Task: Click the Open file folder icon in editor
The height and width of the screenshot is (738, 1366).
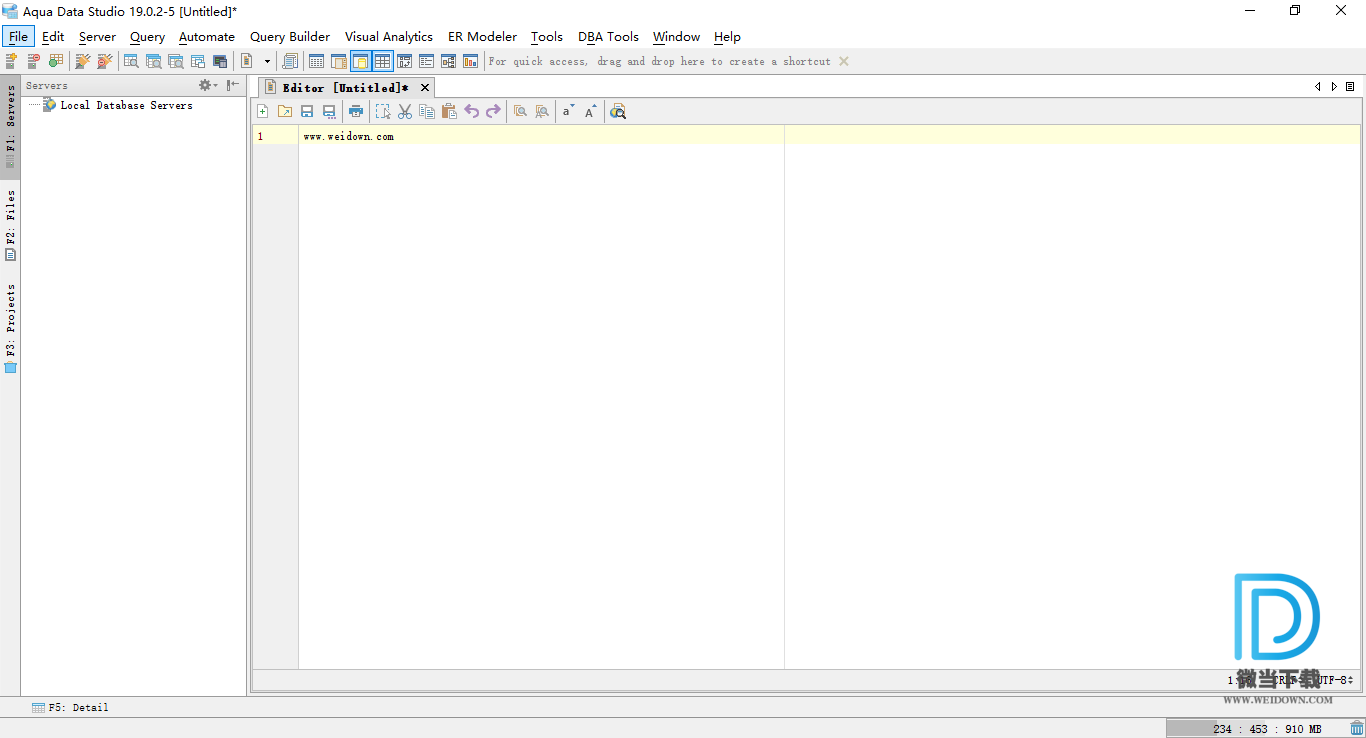Action: (x=285, y=111)
